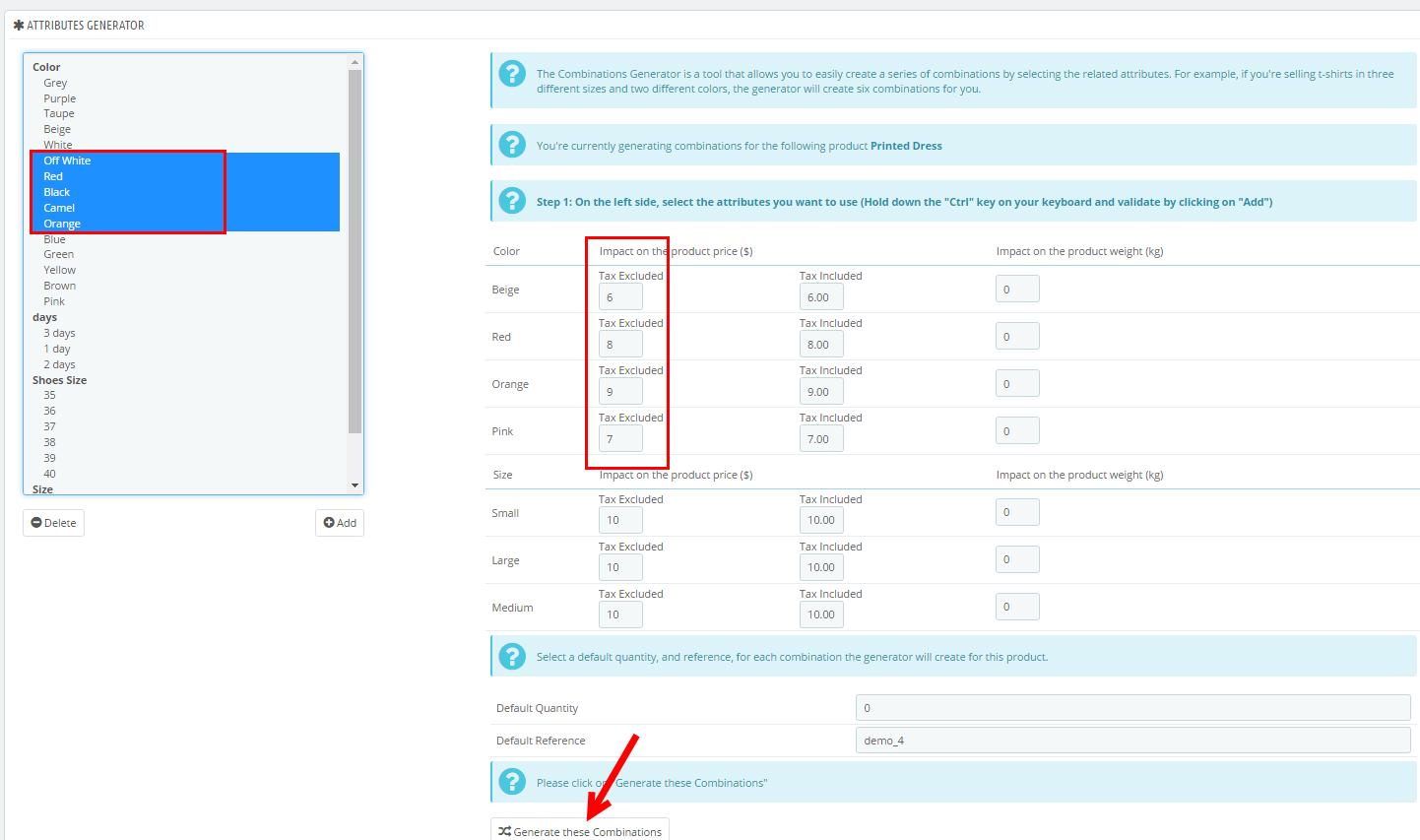This screenshot has height=840, width=1420.
Task: Focus Pink Tax Excluded price field
Action: click(620, 438)
